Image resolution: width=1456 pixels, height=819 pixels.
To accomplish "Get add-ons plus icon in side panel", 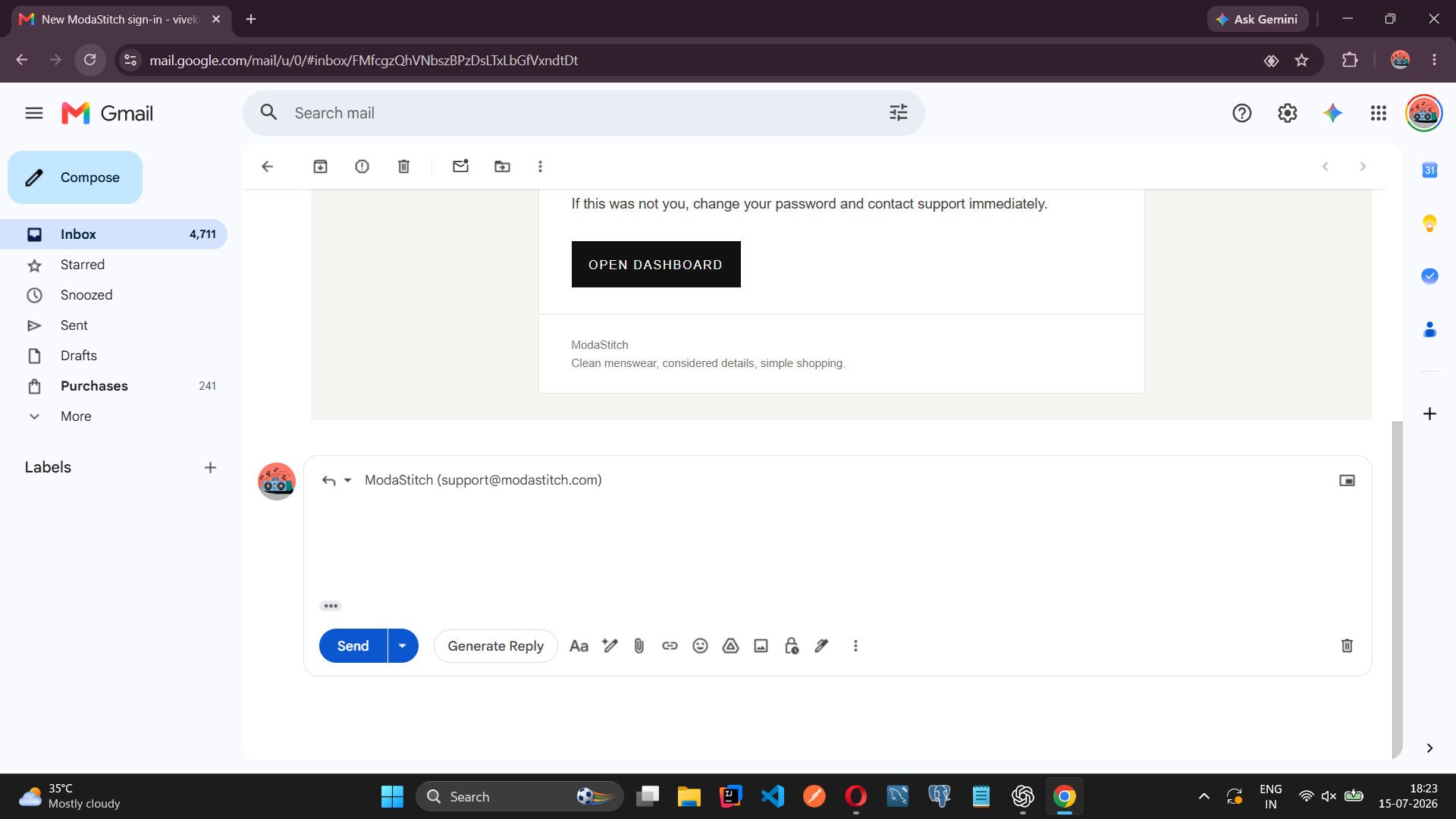I will pyautogui.click(x=1429, y=413).
